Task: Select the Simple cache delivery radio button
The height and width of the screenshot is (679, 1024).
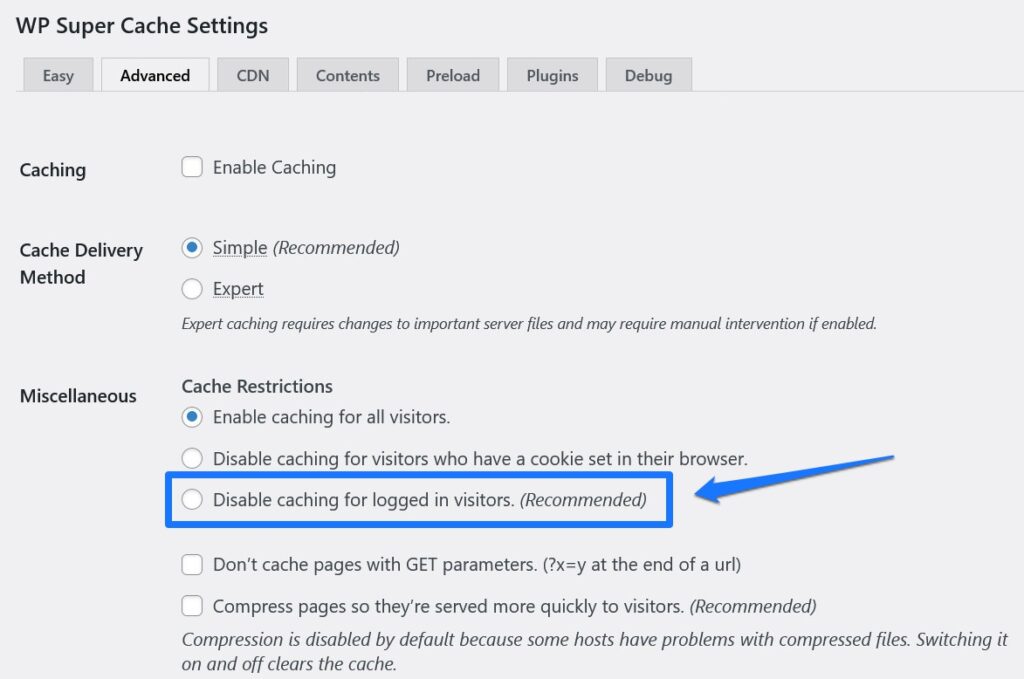Action: click(191, 248)
